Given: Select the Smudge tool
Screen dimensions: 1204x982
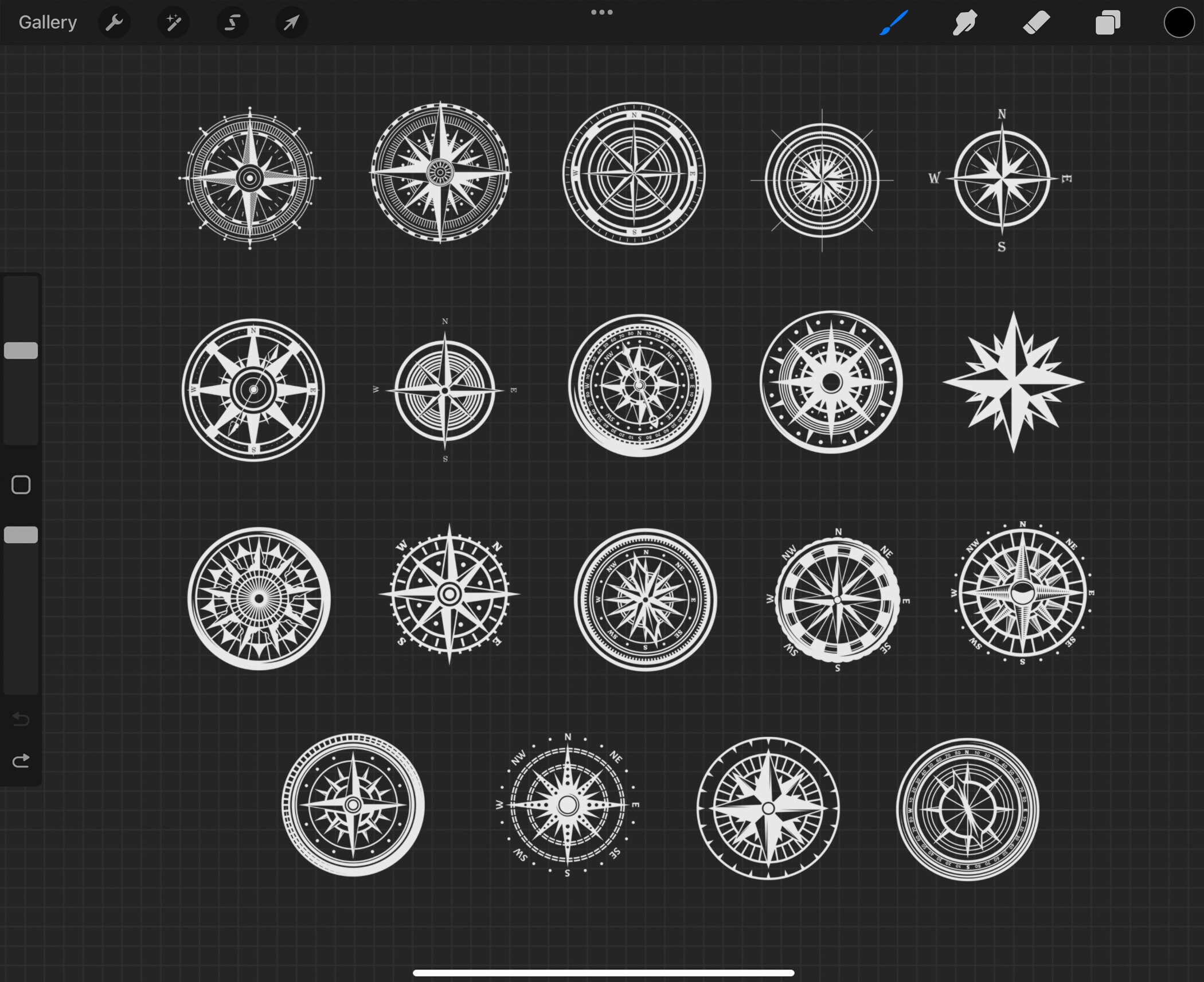Looking at the screenshot, I should click(964, 22).
